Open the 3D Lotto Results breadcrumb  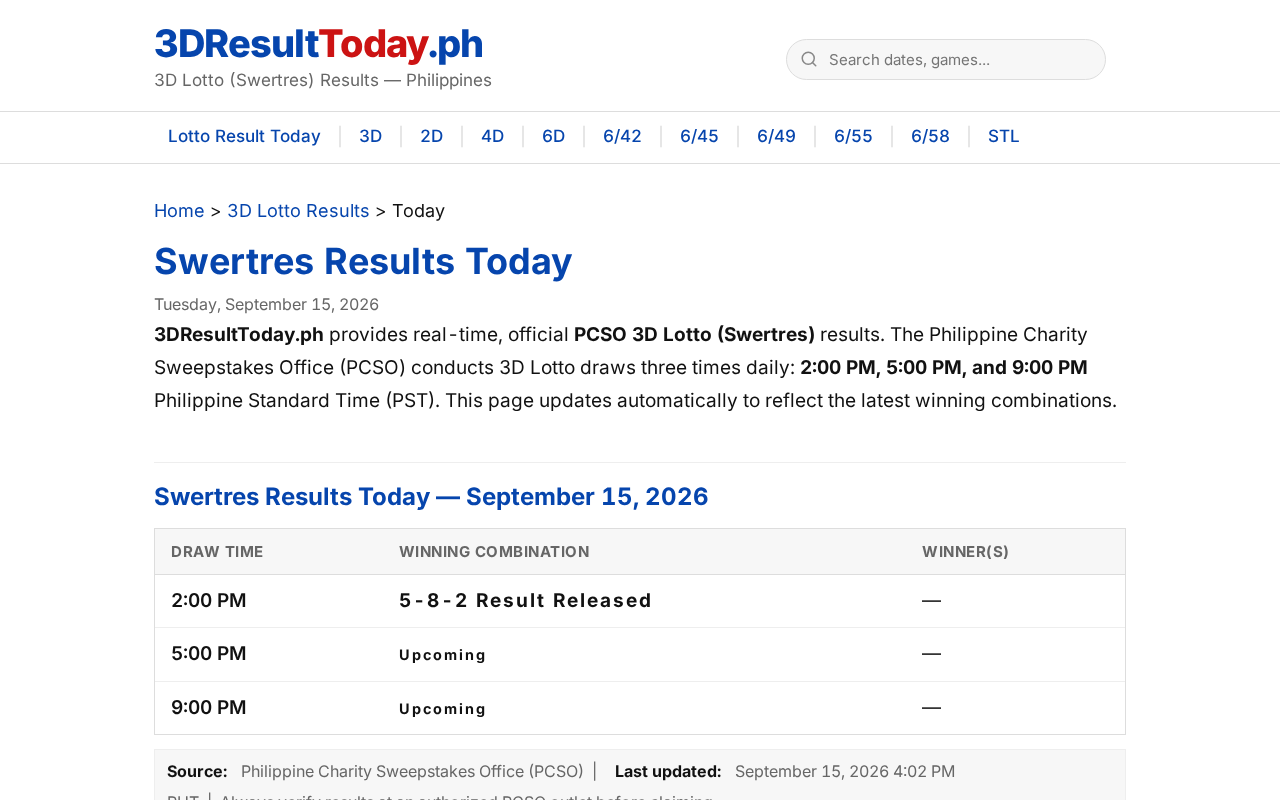click(x=298, y=211)
